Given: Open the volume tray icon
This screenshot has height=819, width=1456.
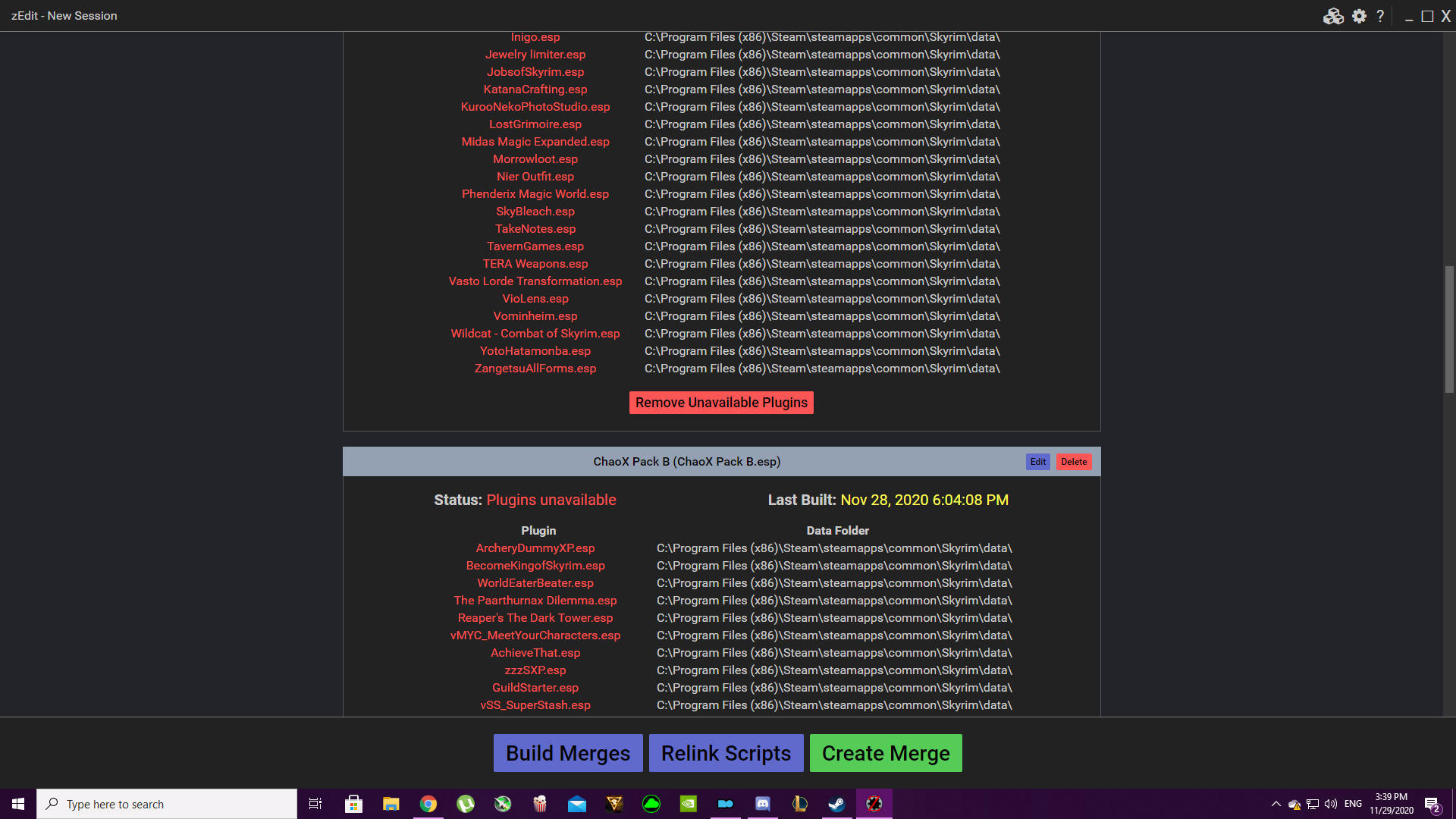Looking at the screenshot, I should (x=1331, y=804).
